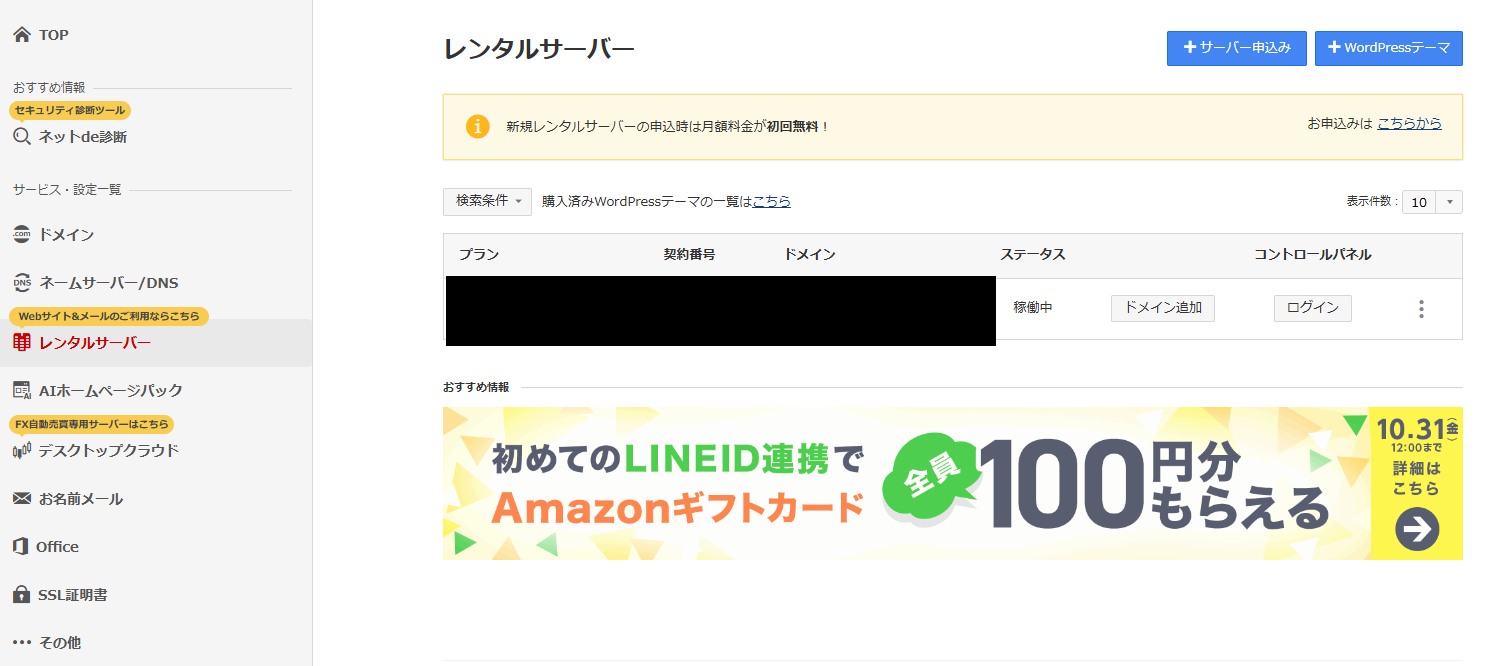The width and height of the screenshot is (1489, 666).
Task: Click the Office logo icon
Action: 22,546
